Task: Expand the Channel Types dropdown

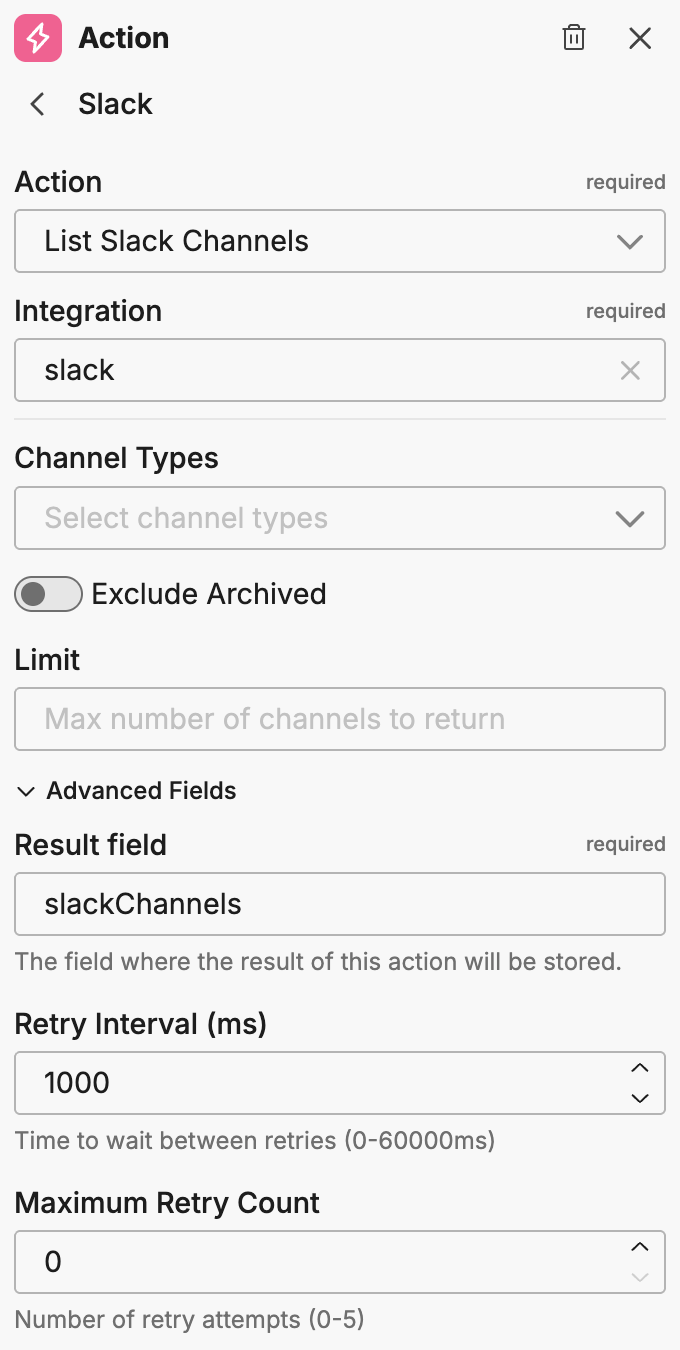Action: coord(340,518)
